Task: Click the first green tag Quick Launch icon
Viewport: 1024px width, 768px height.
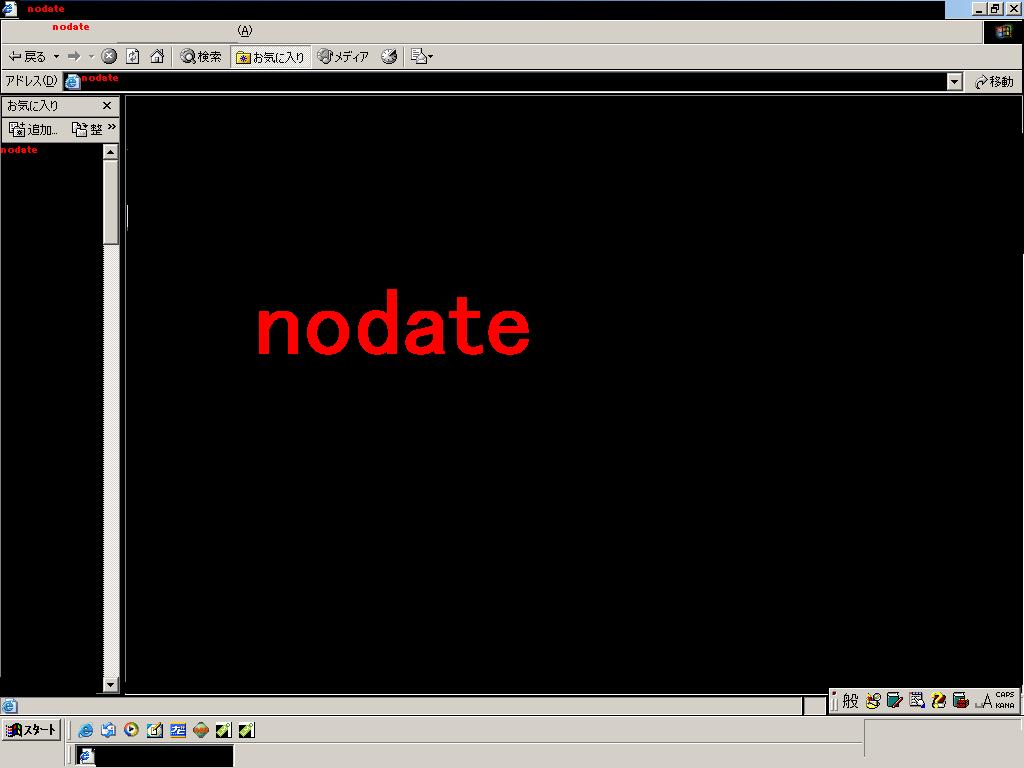Action: [223, 730]
